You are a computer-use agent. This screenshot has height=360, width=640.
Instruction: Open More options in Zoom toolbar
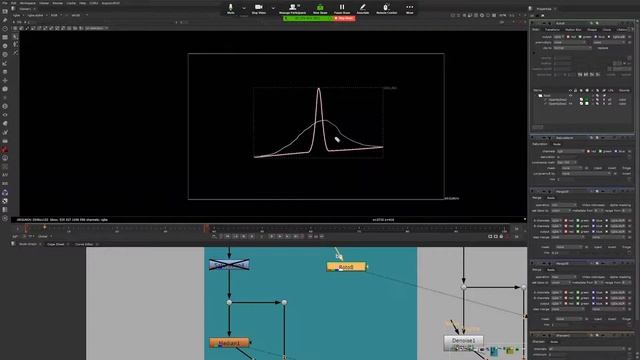[x=409, y=9]
